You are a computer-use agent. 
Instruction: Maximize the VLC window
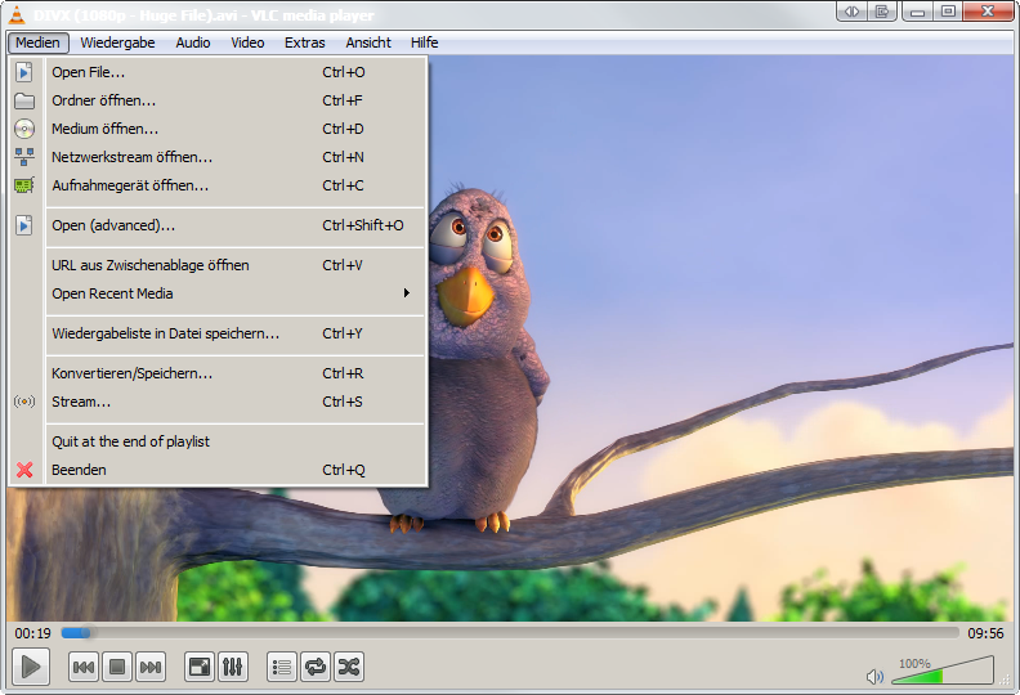[948, 12]
